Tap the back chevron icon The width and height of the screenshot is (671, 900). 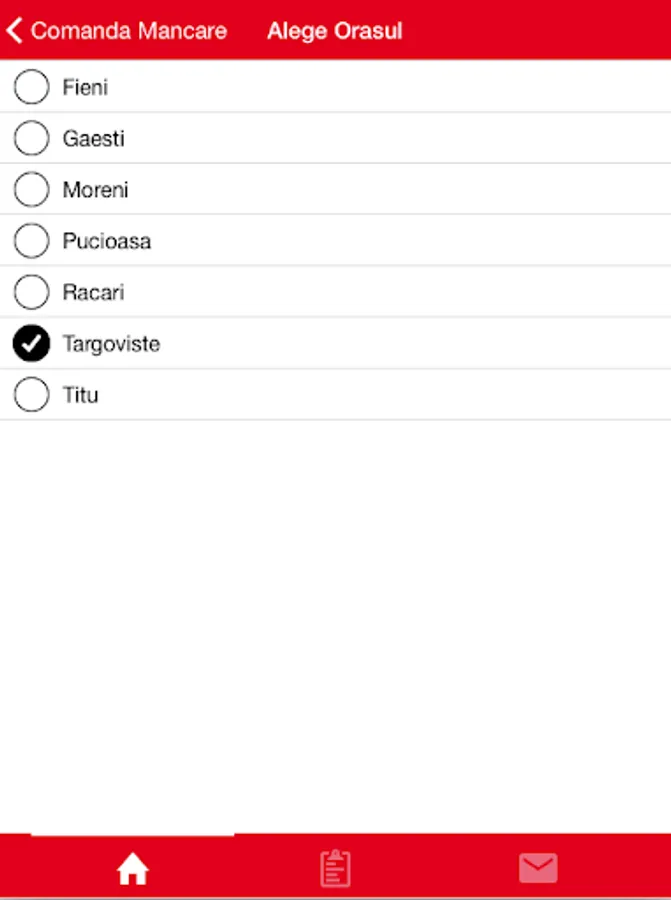[x=14, y=31]
